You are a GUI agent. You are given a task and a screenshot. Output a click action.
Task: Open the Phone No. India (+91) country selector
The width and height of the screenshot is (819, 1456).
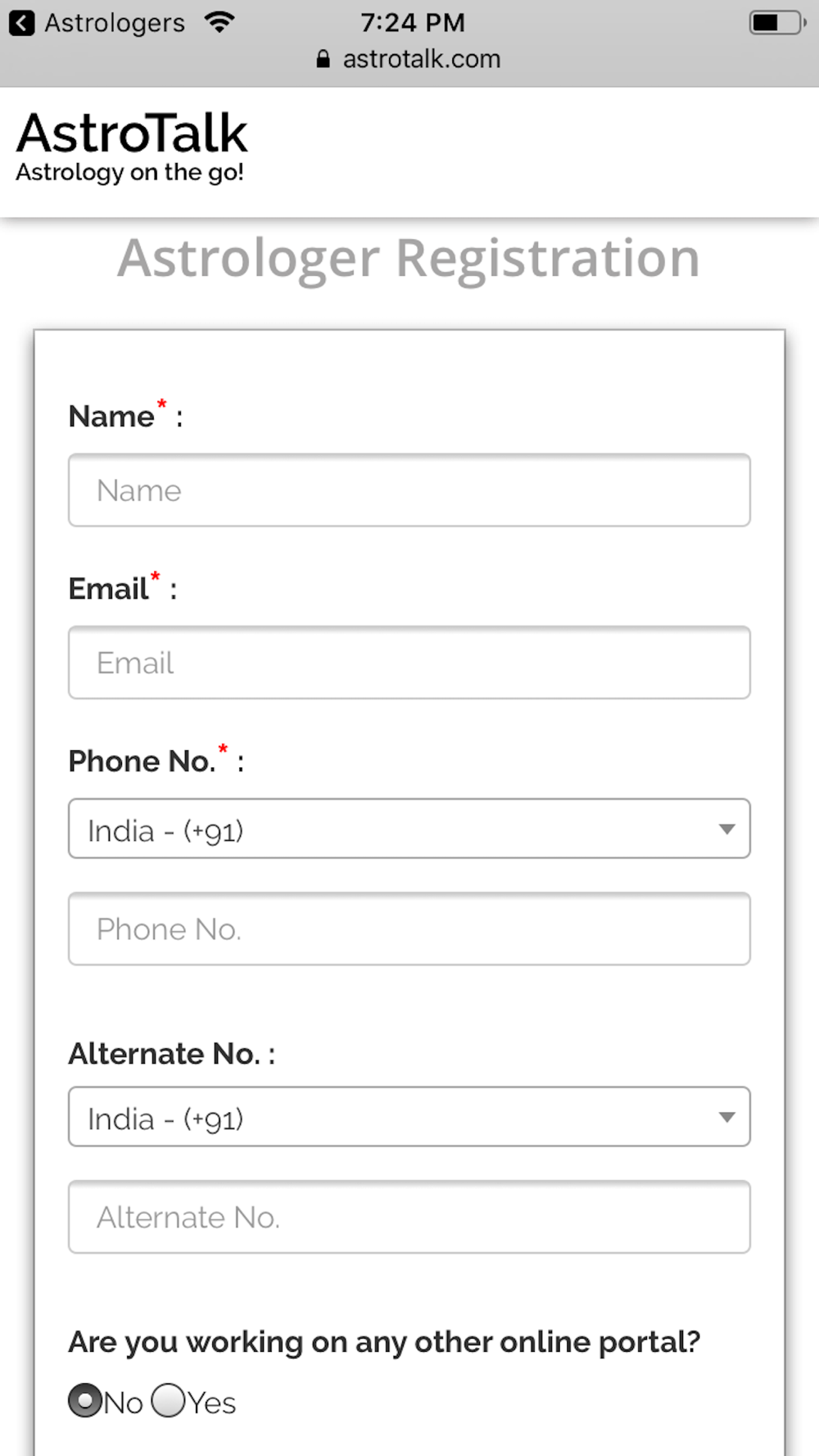[409, 829]
